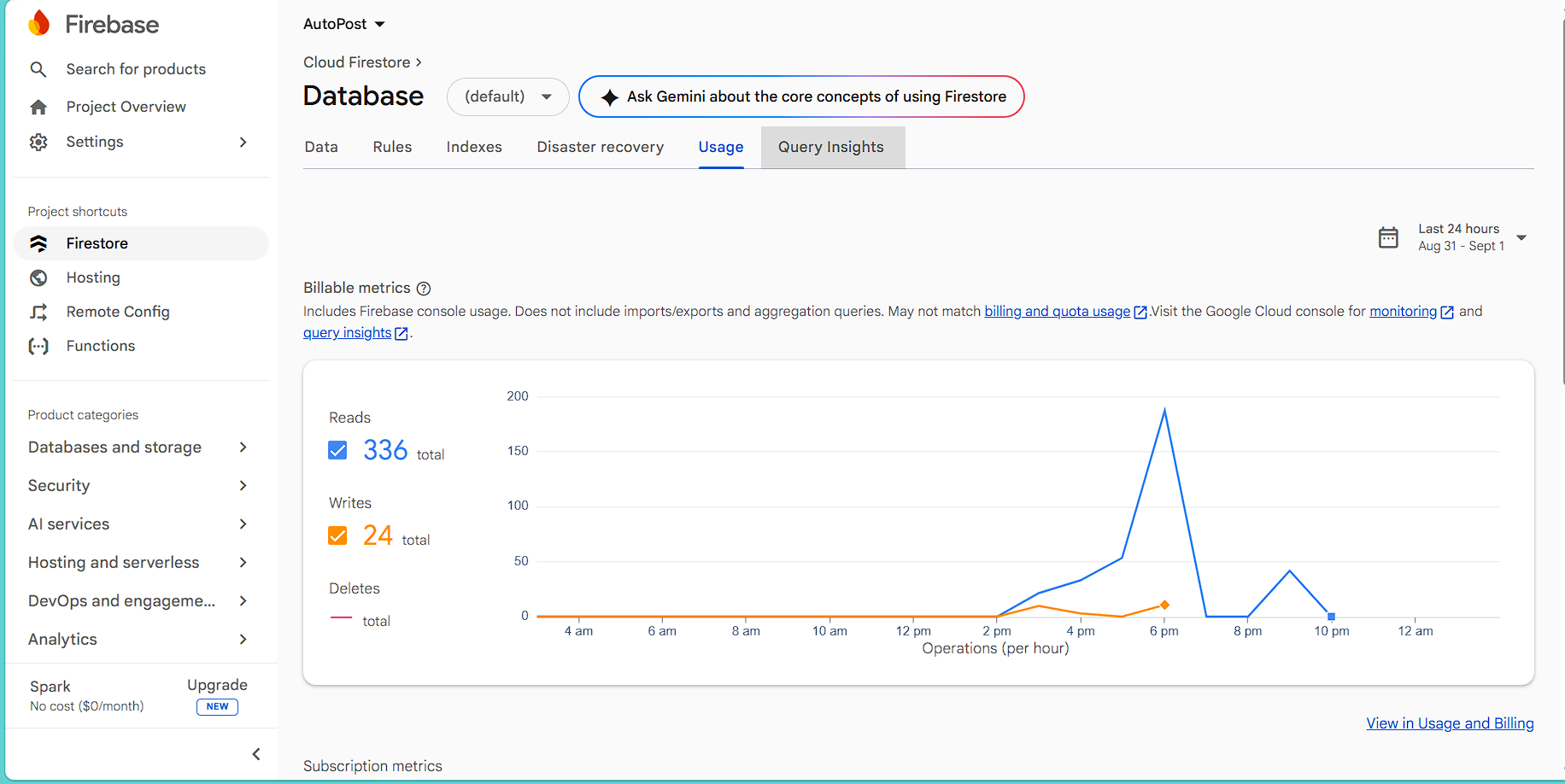Ask Gemini about Firestore core concepts
This screenshot has height=784, width=1565.
[801, 97]
